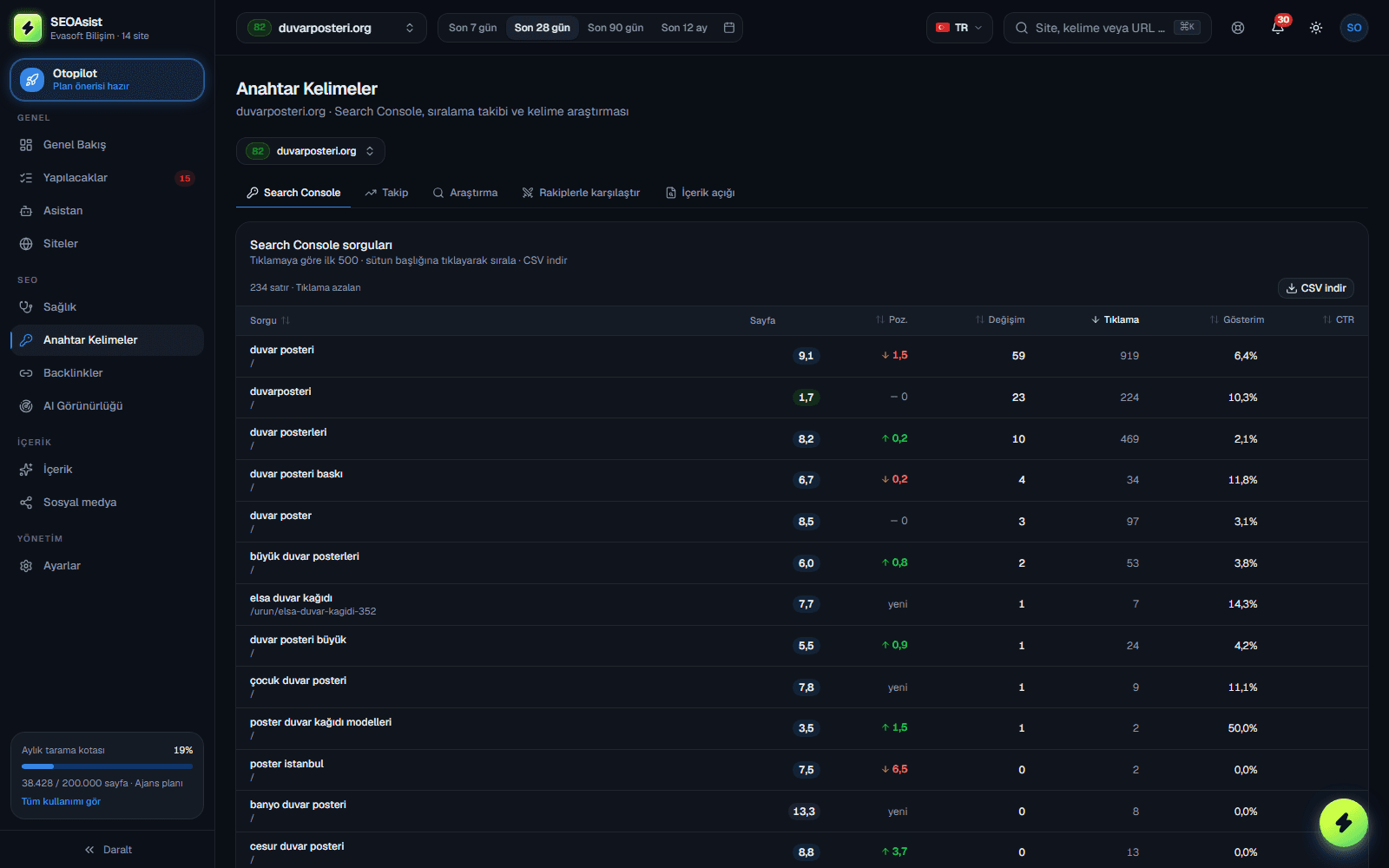Open Tüm kullanımı gör link

[x=61, y=802]
